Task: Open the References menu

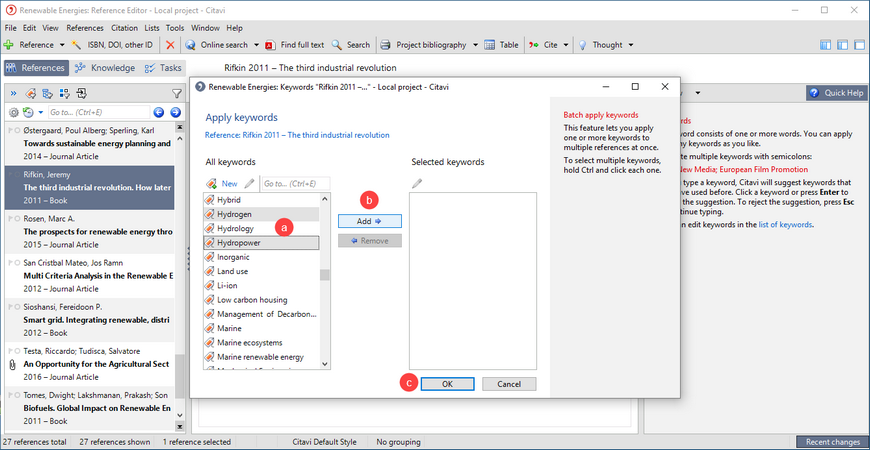Action: [85, 28]
